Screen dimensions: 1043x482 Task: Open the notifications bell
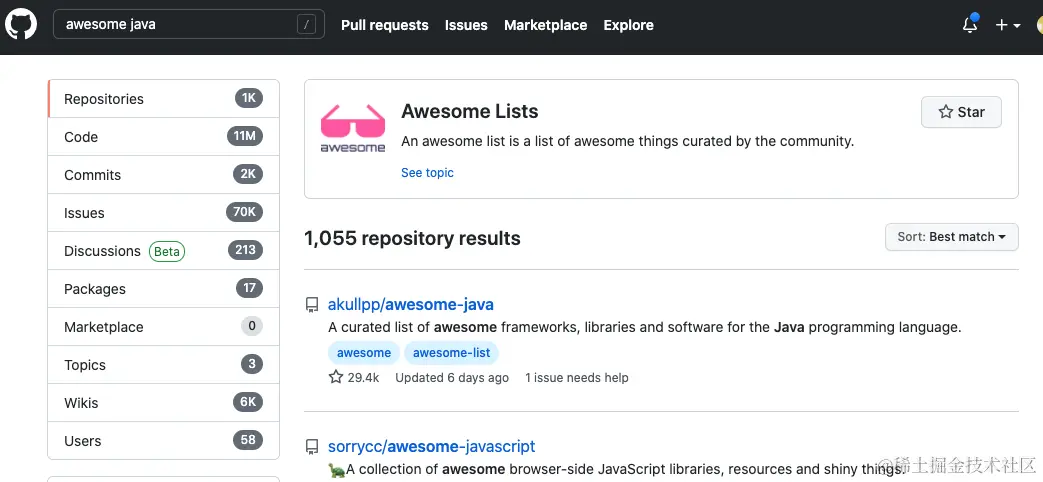click(x=969, y=25)
